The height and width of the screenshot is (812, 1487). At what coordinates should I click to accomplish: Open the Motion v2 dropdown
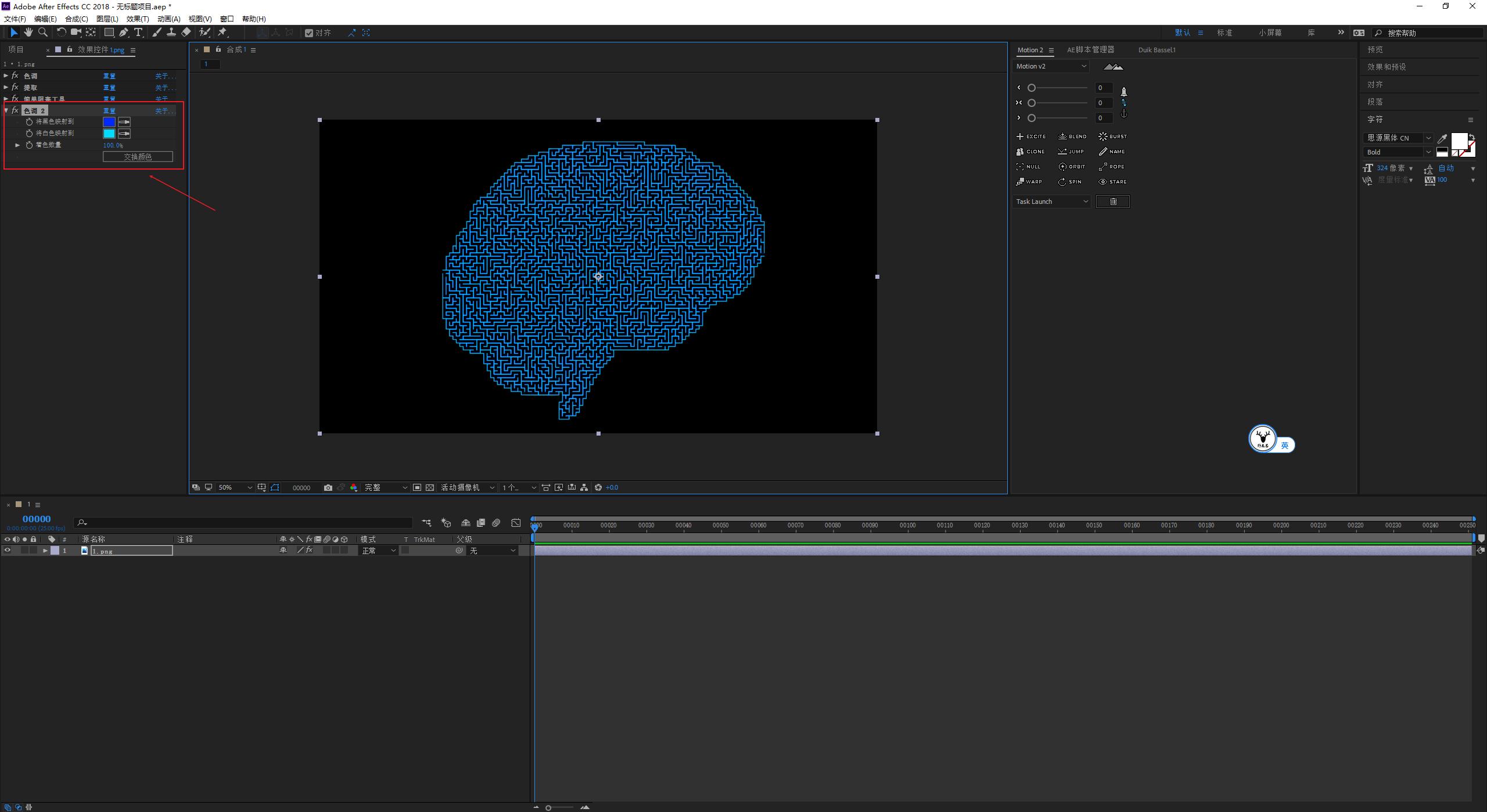point(1051,66)
